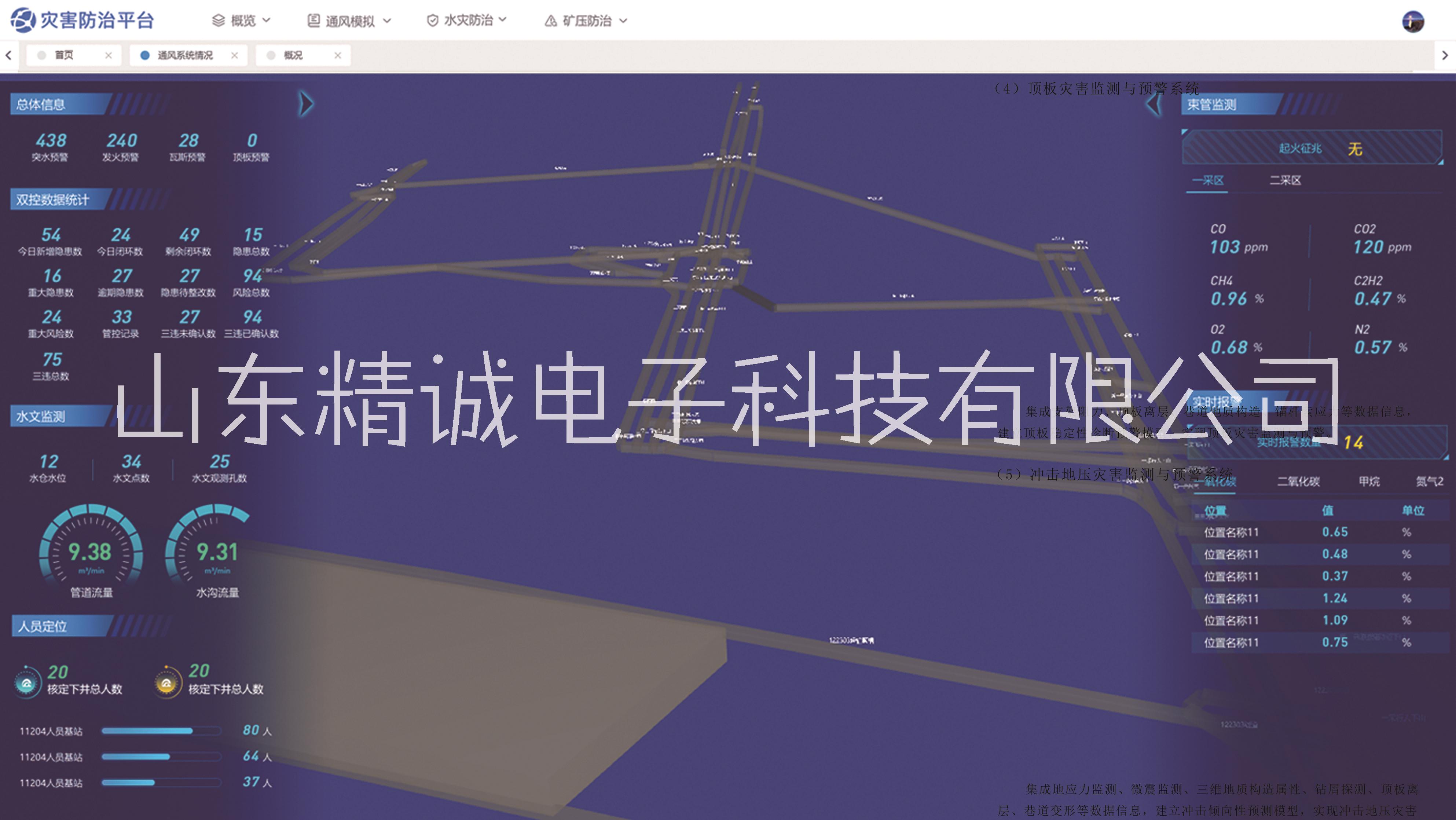This screenshot has height=820, width=1456.
Task: Click the left tab-scroll arrow
Action: [8, 55]
